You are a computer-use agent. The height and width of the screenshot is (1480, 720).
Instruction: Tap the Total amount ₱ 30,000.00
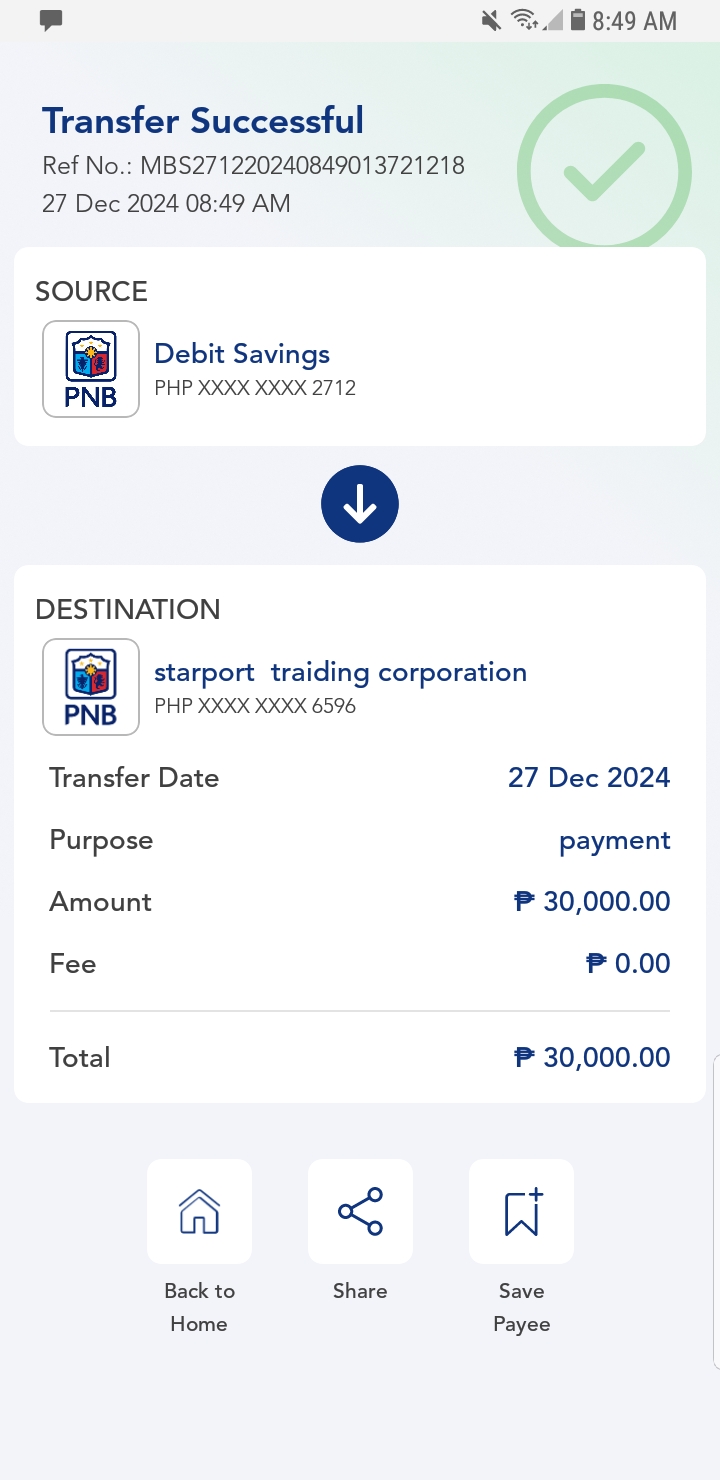point(592,1057)
